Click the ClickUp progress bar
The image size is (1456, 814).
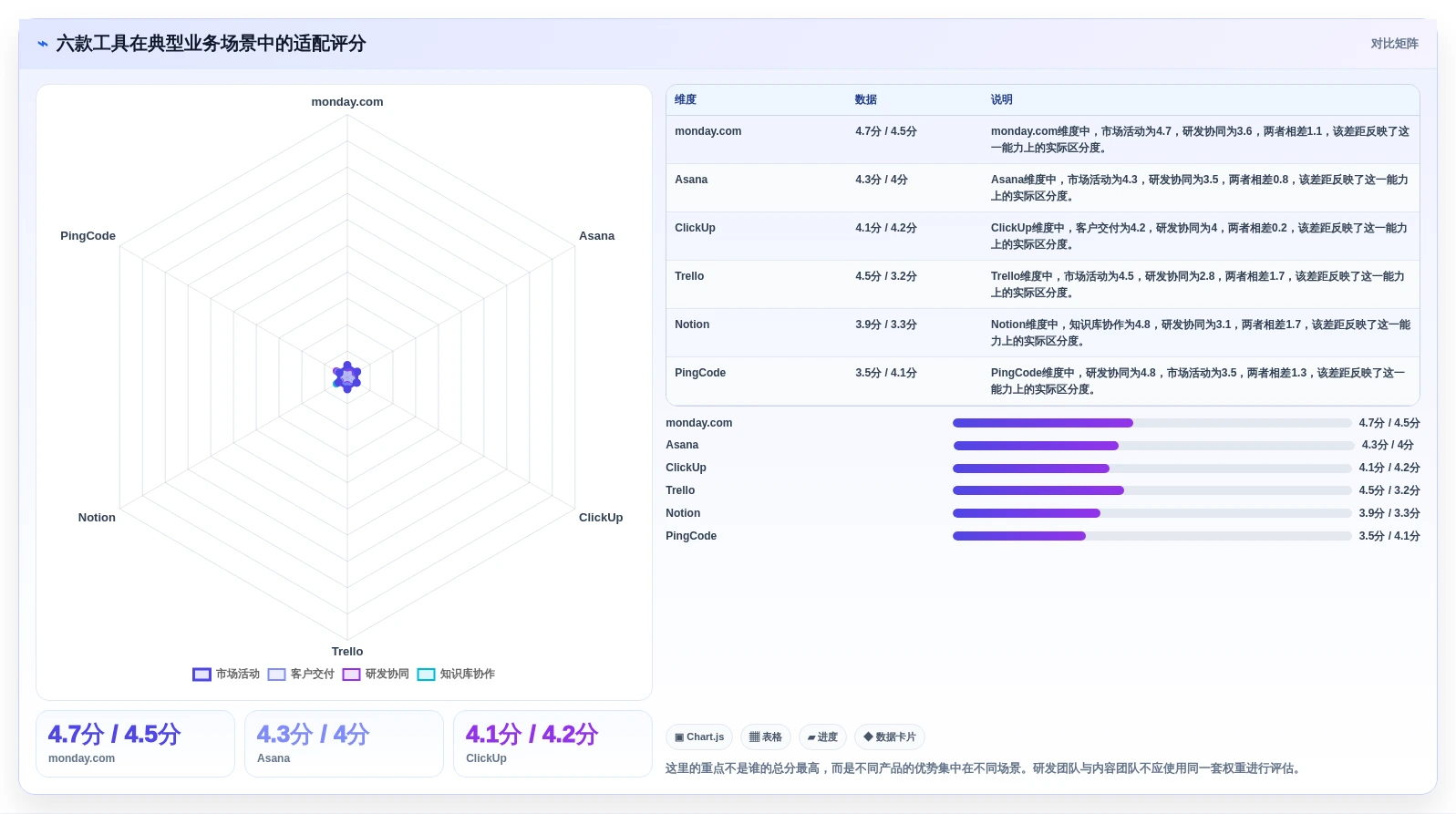click(1152, 469)
